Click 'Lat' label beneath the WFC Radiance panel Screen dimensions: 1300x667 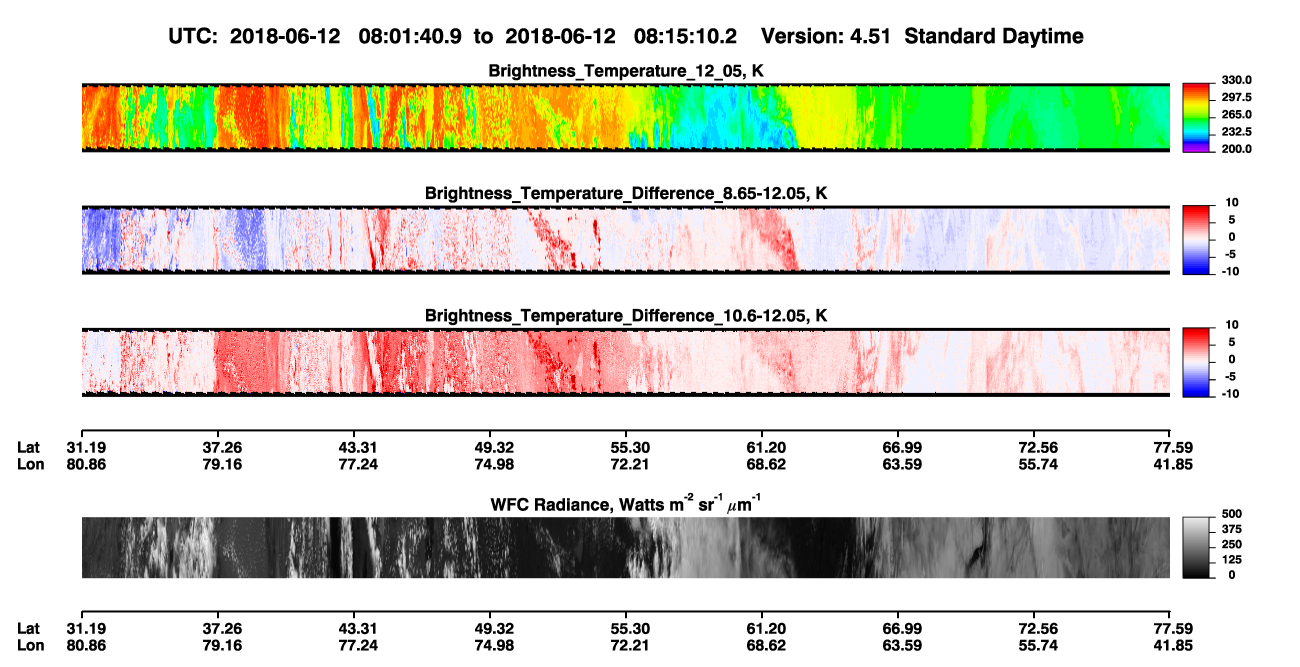coord(29,628)
